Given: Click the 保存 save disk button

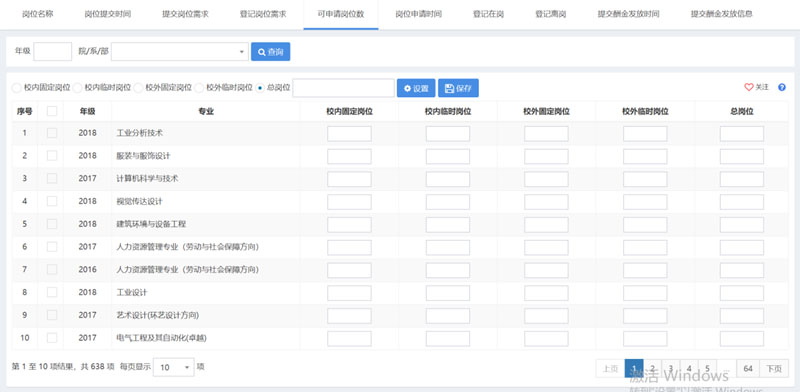Looking at the screenshot, I should 458,88.
